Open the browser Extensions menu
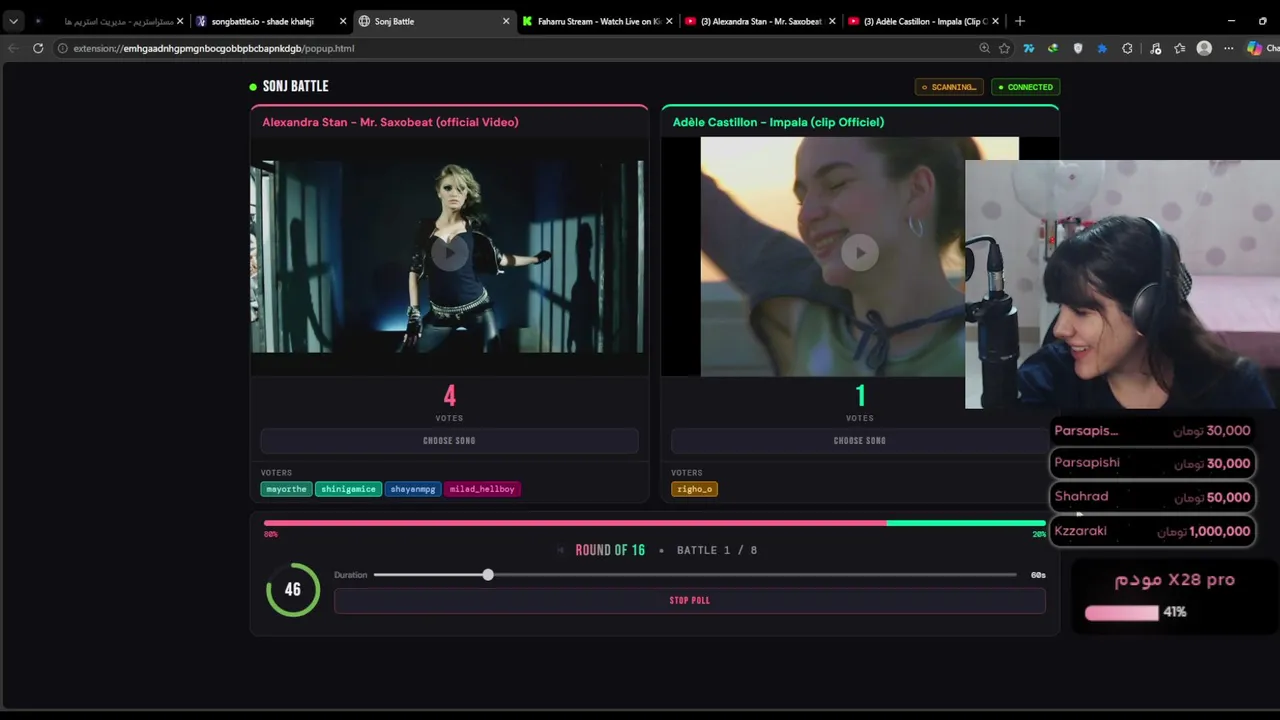This screenshot has height=720, width=1280. [1127, 48]
